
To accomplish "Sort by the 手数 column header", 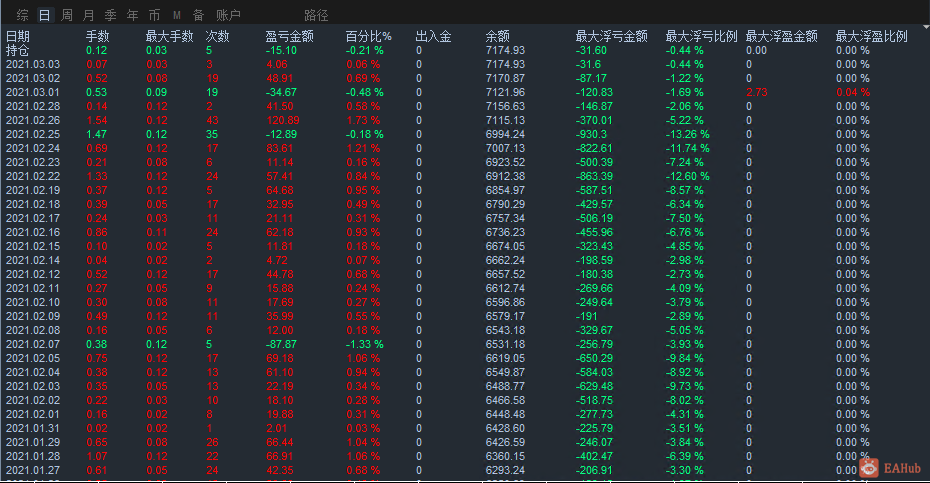I will (98, 36).
